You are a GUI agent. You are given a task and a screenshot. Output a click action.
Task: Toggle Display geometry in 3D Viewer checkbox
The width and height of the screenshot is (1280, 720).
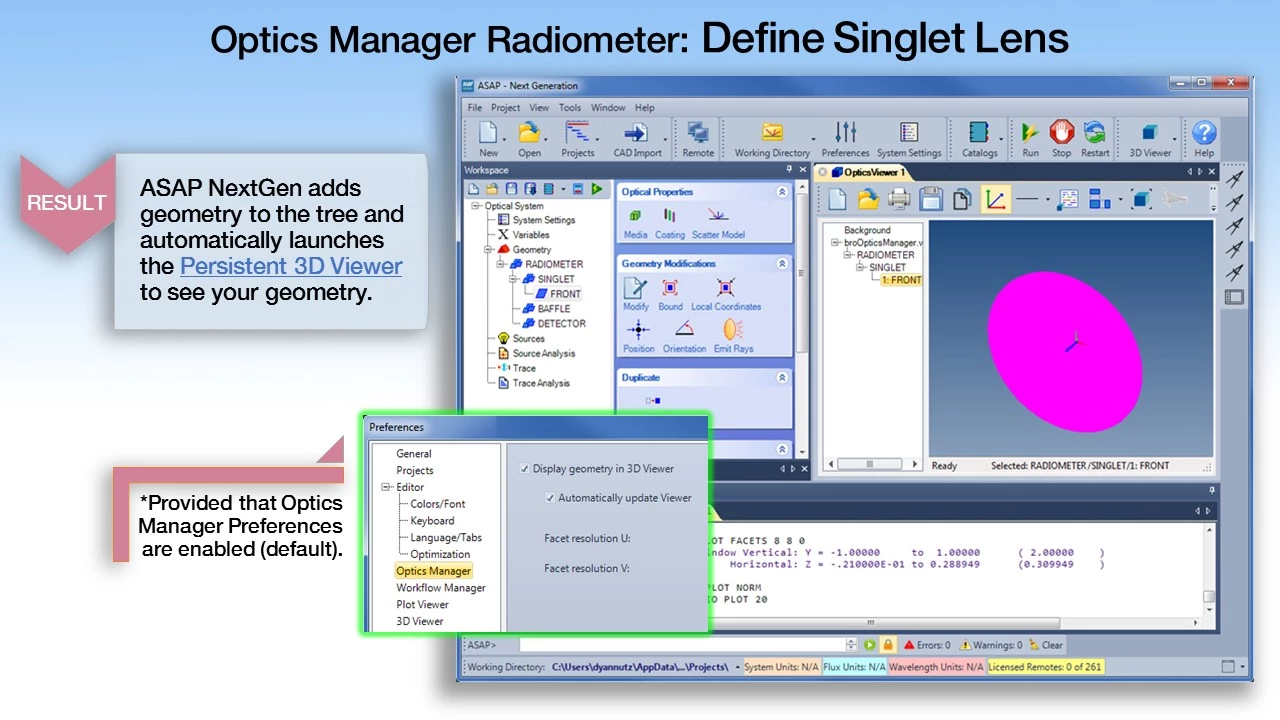(x=525, y=469)
